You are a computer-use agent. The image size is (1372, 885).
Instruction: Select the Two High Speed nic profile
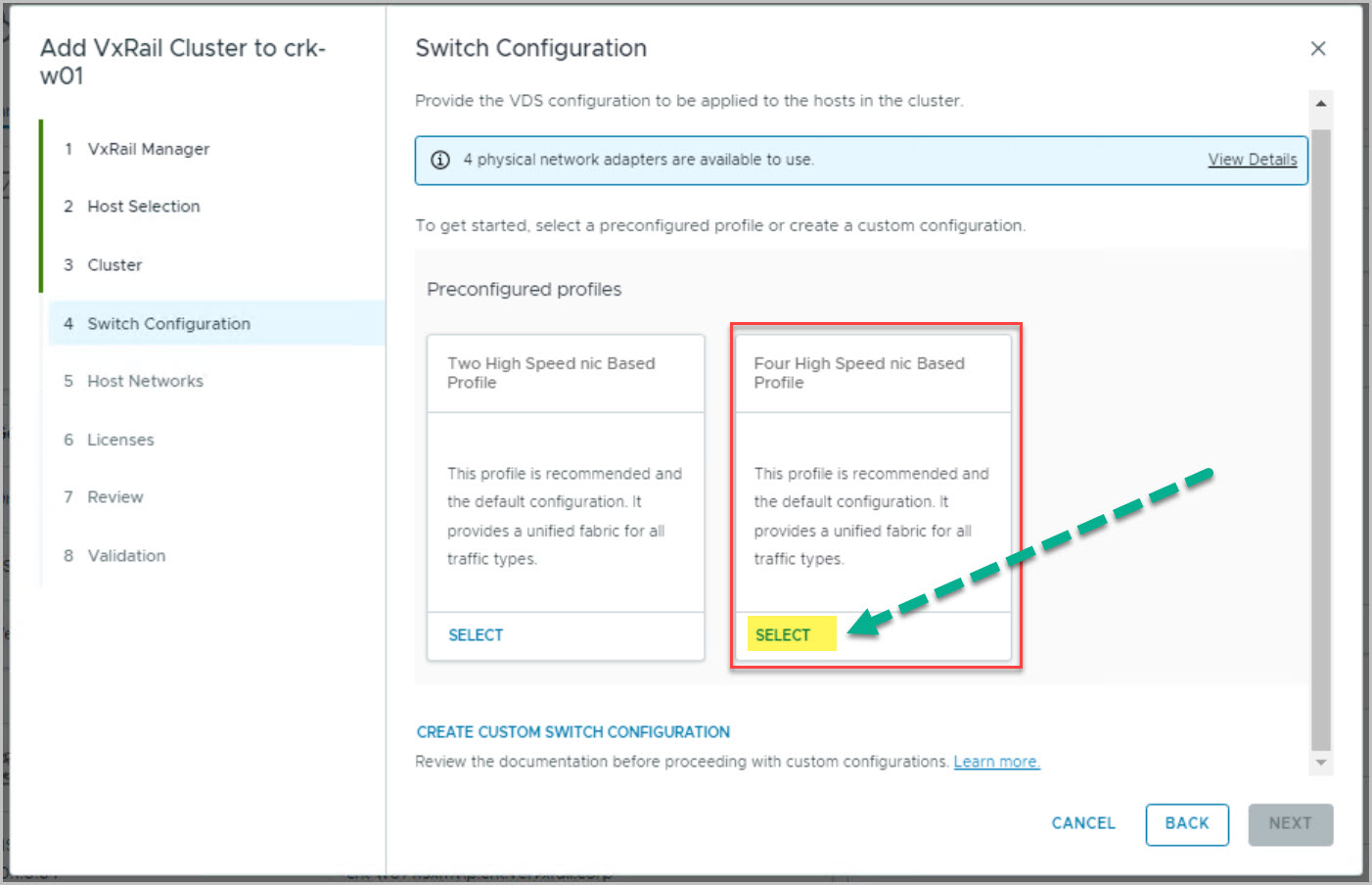pos(476,635)
